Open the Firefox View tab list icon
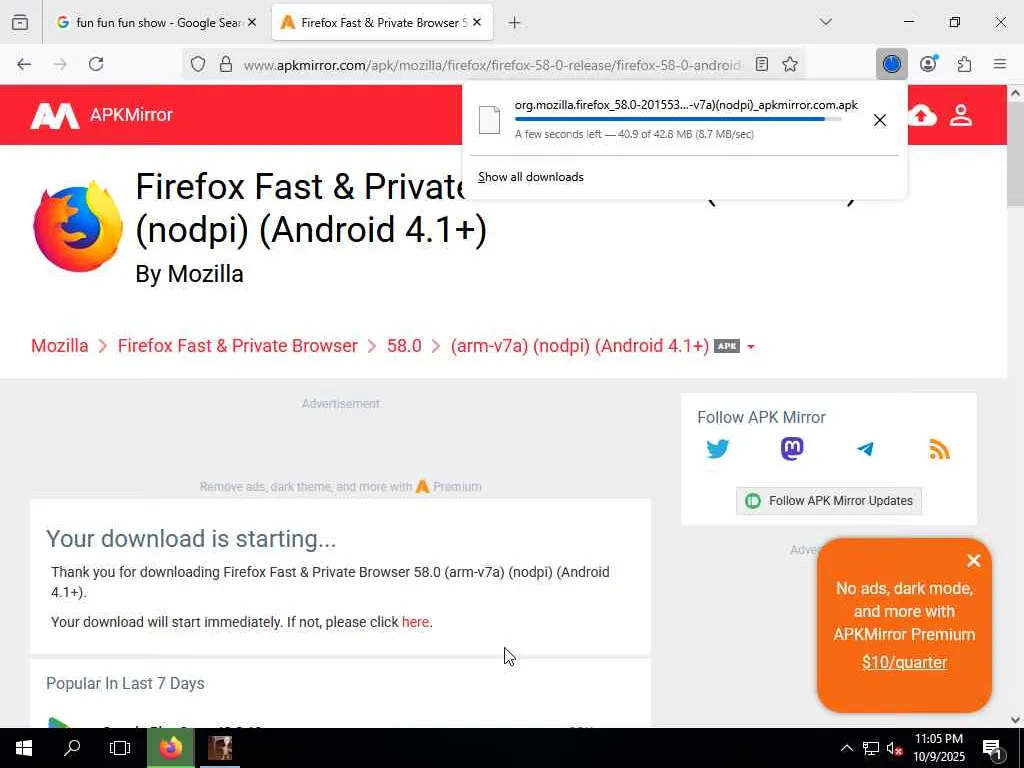 [20, 22]
